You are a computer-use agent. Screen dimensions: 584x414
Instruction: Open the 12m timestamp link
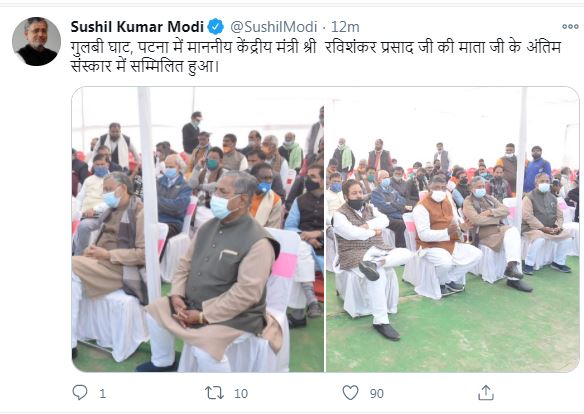pyautogui.click(x=345, y=27)
